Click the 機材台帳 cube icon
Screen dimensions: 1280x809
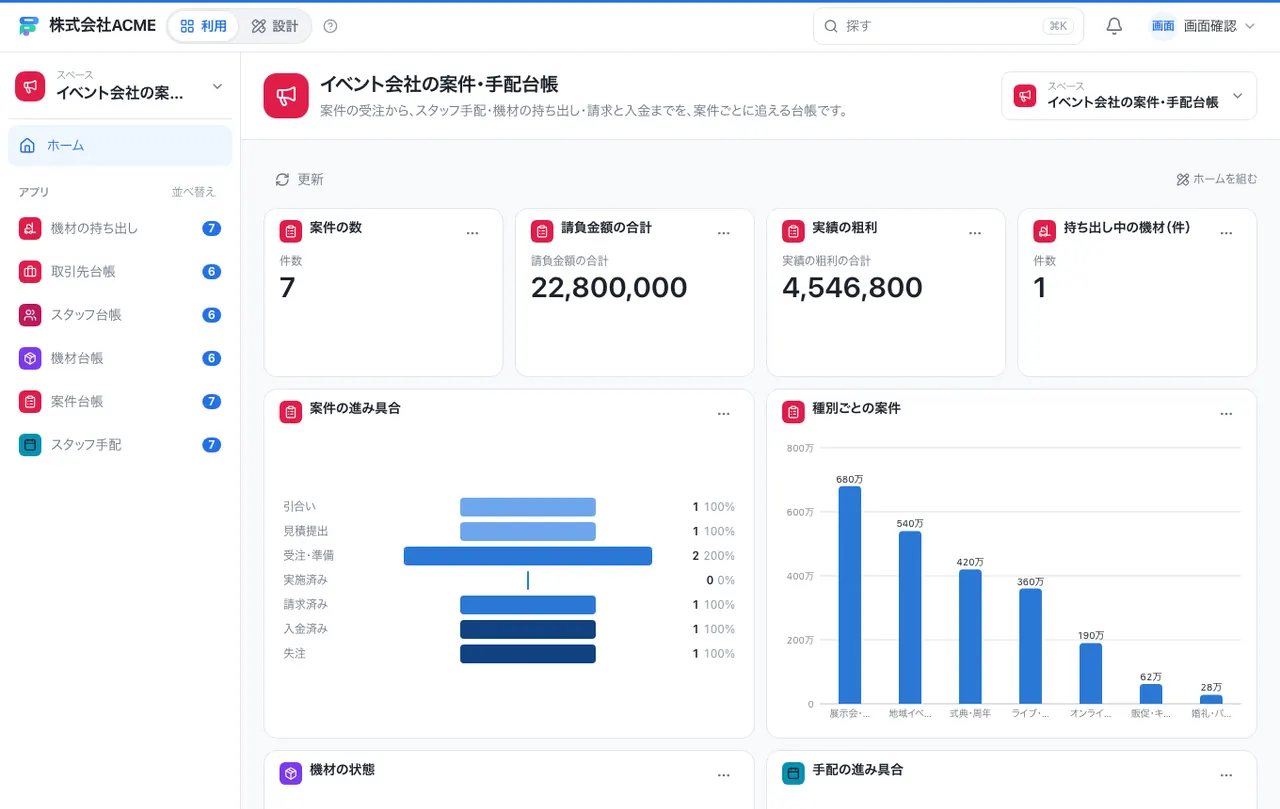(30, 358)
